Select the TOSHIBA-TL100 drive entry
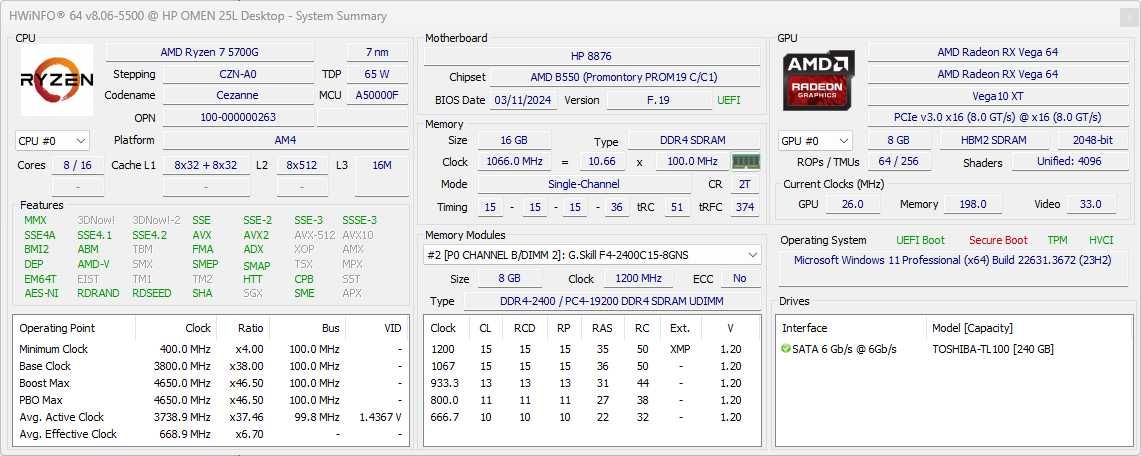The image size is (1141, 456). coord(993,349)
